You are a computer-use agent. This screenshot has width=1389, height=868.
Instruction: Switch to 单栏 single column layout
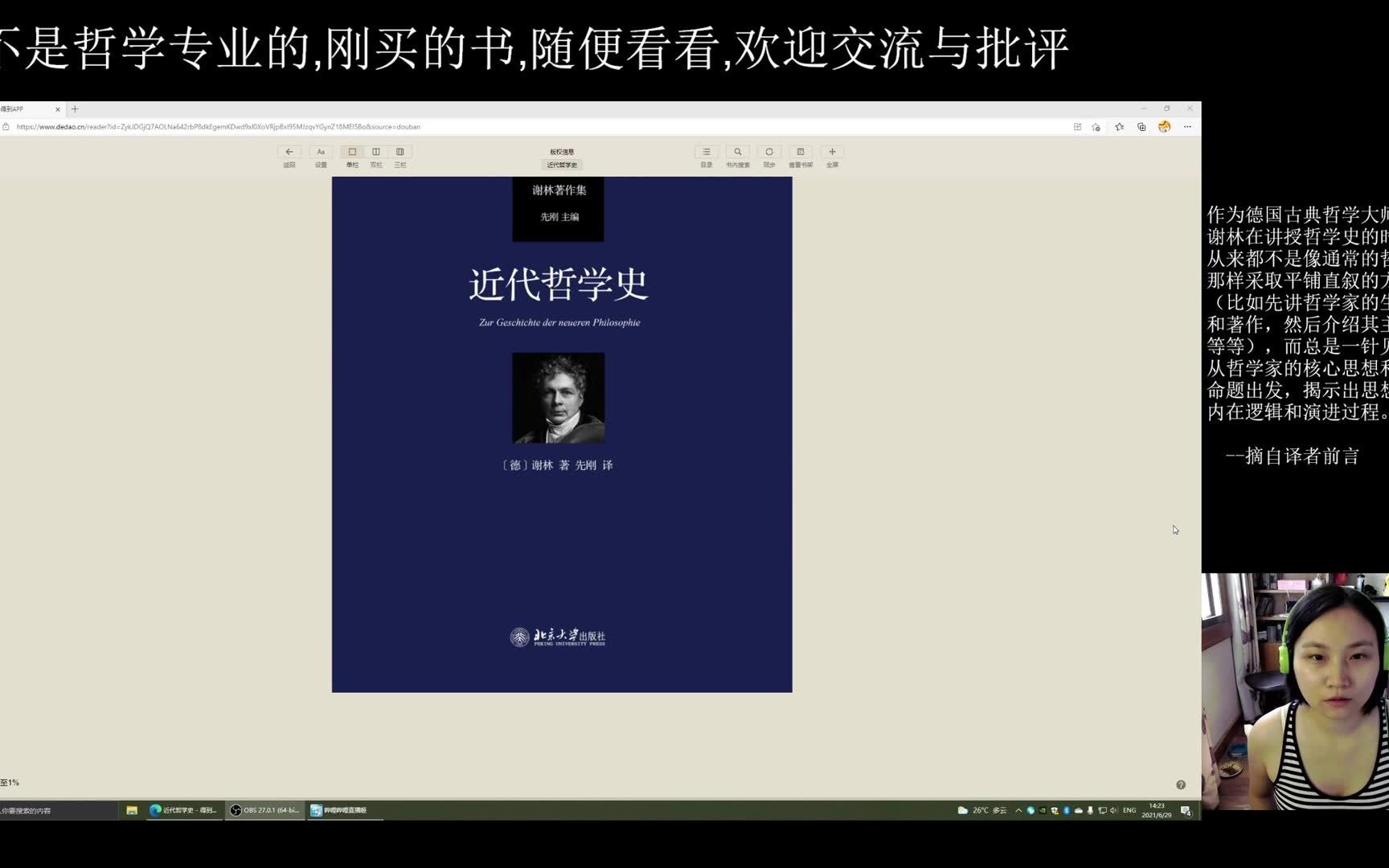pyautogui.click(x=352, y=152)
